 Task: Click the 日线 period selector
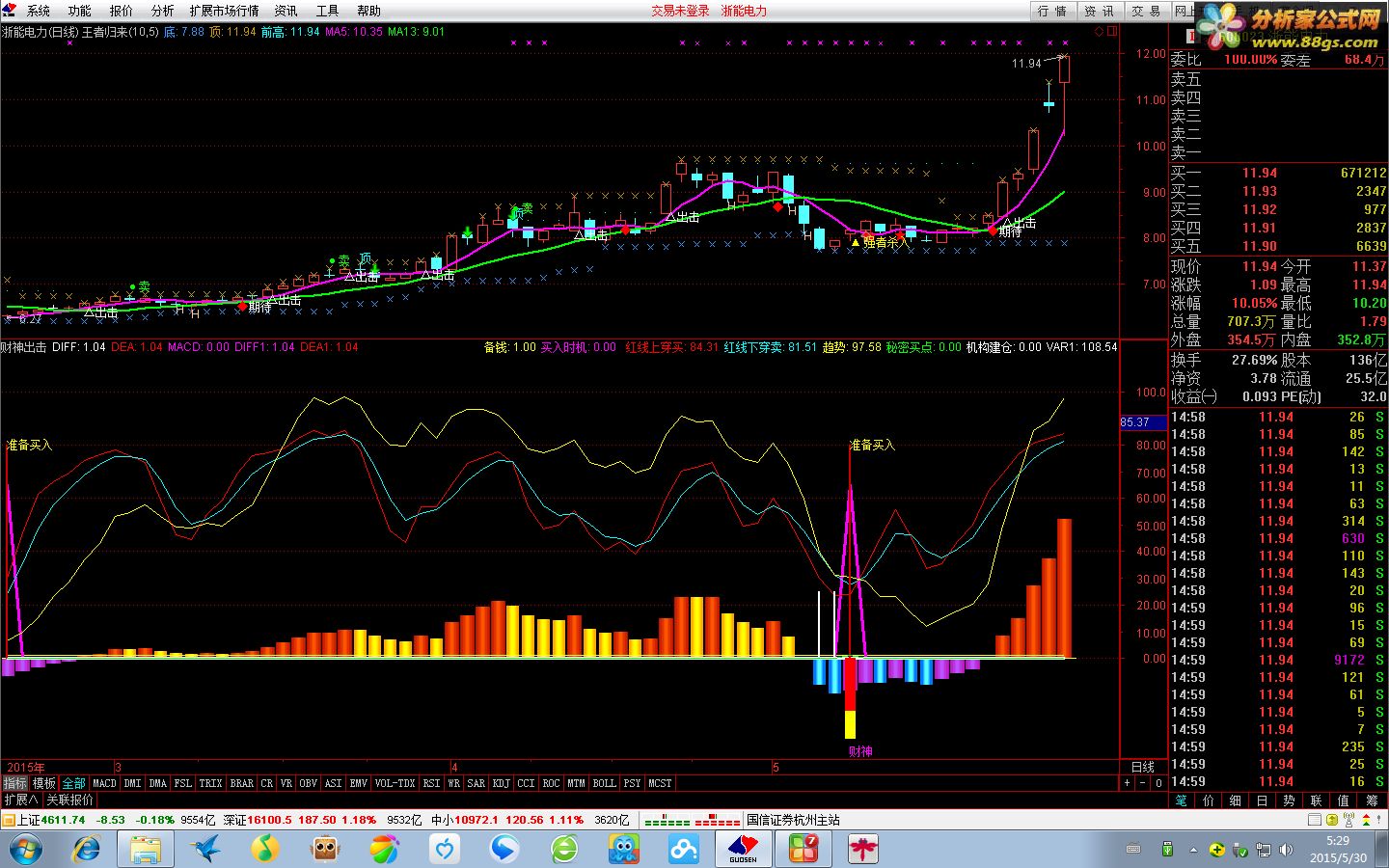pyautogui.click(x=1143, y=767)
